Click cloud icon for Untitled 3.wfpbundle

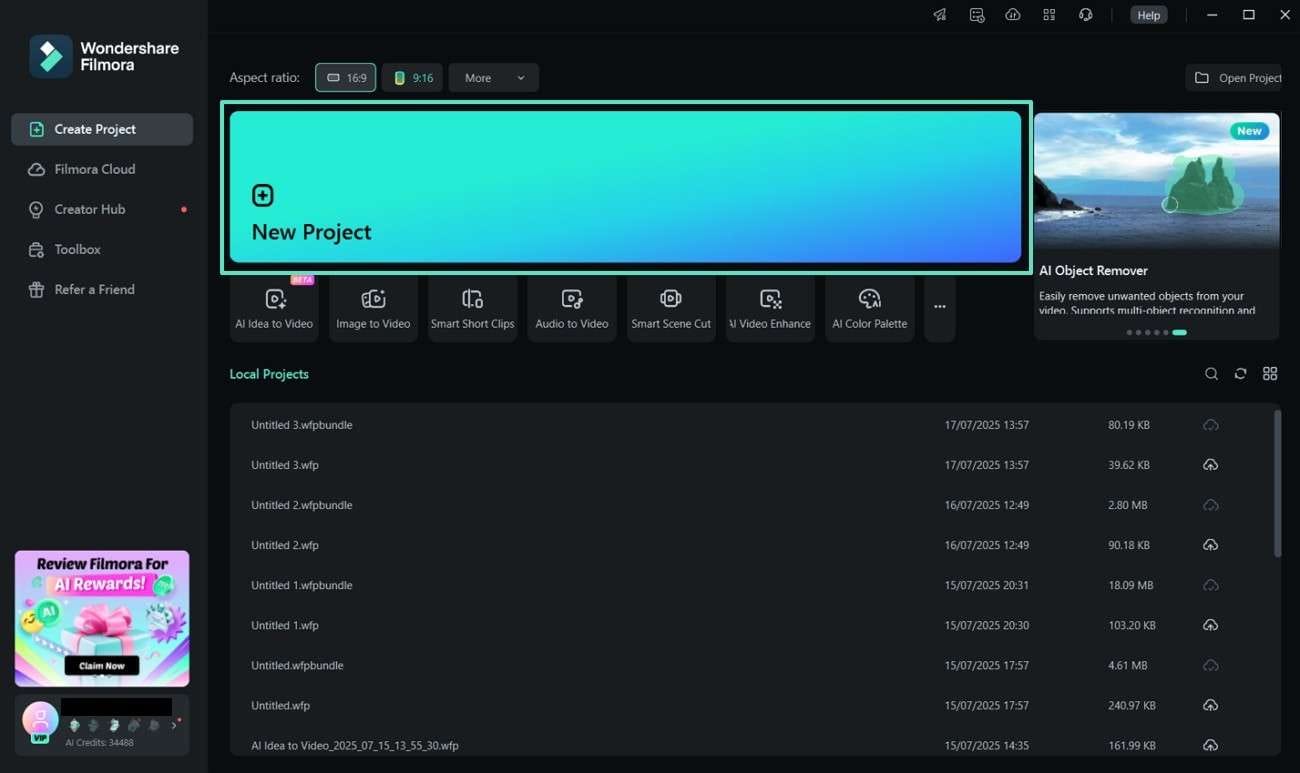(1210, 425)
